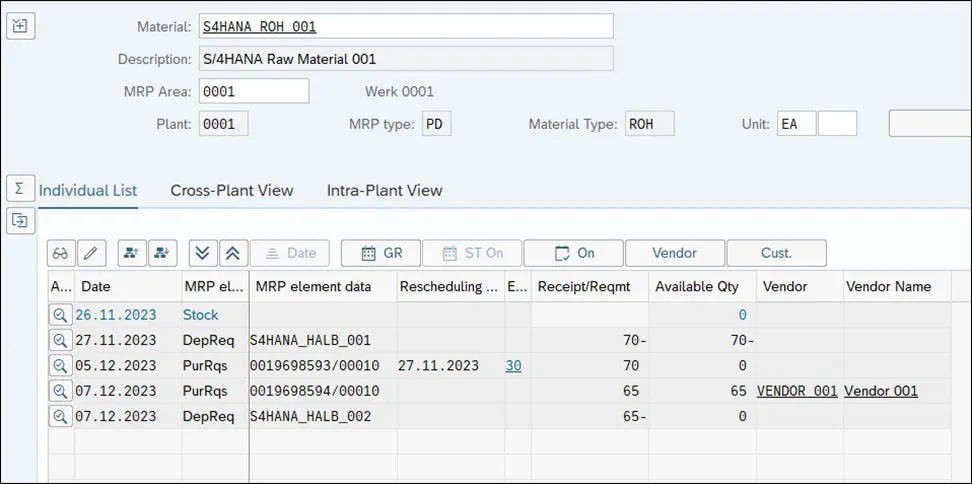Click the VENDOR_001 link
Image resolution: width=972 pixels, height=484 pixels.
(797, 391)
